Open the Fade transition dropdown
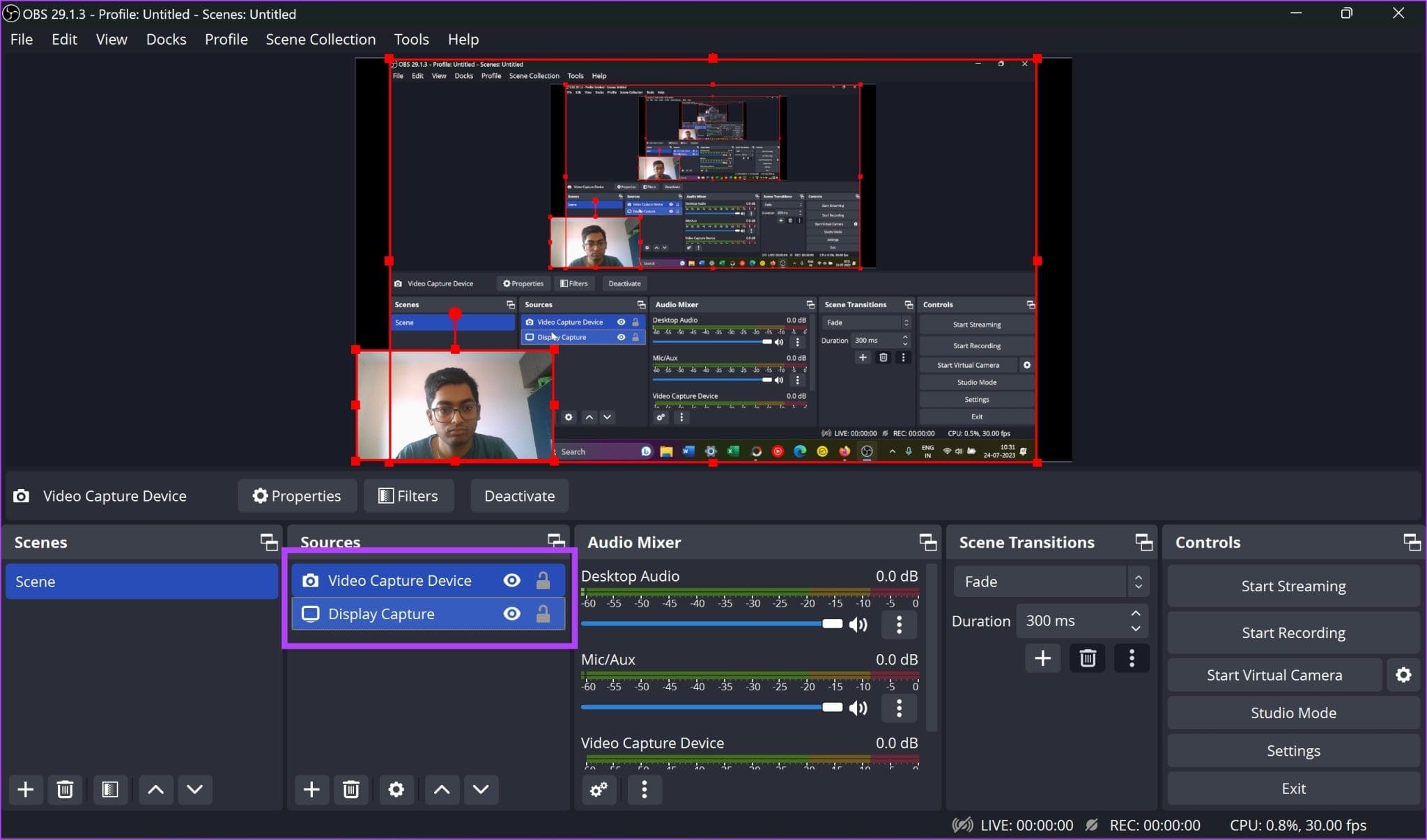 point(1051,582)
